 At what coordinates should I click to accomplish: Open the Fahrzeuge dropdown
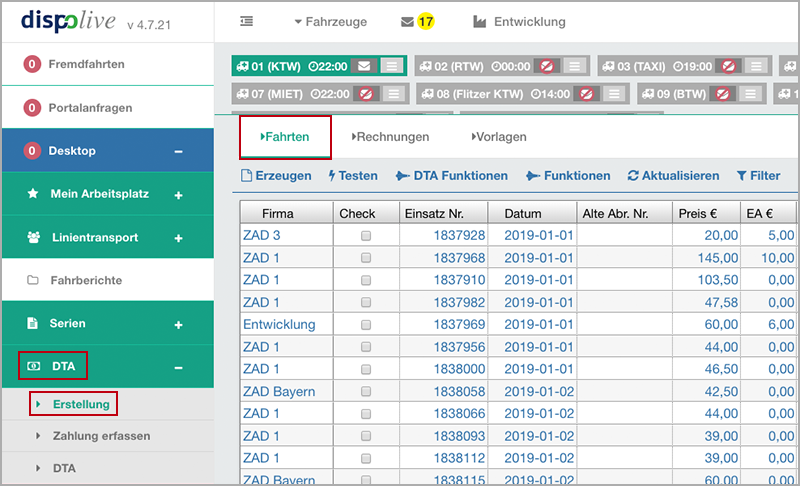(x=331, y=22)
